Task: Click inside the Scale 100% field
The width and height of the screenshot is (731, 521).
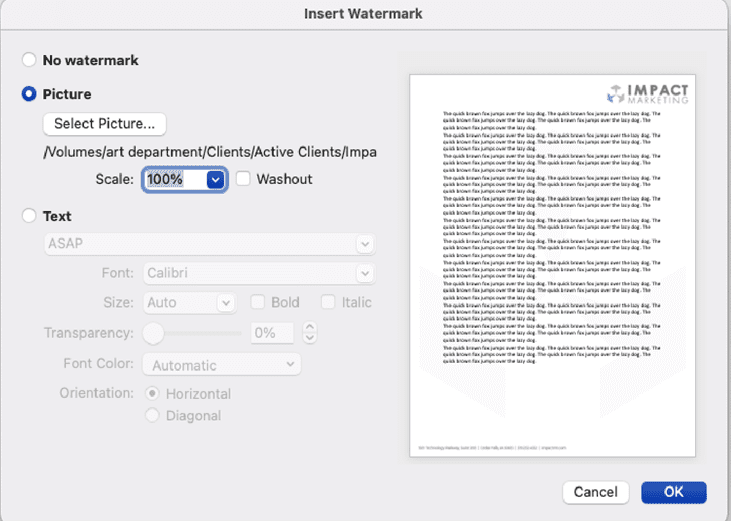Action: 174,180
